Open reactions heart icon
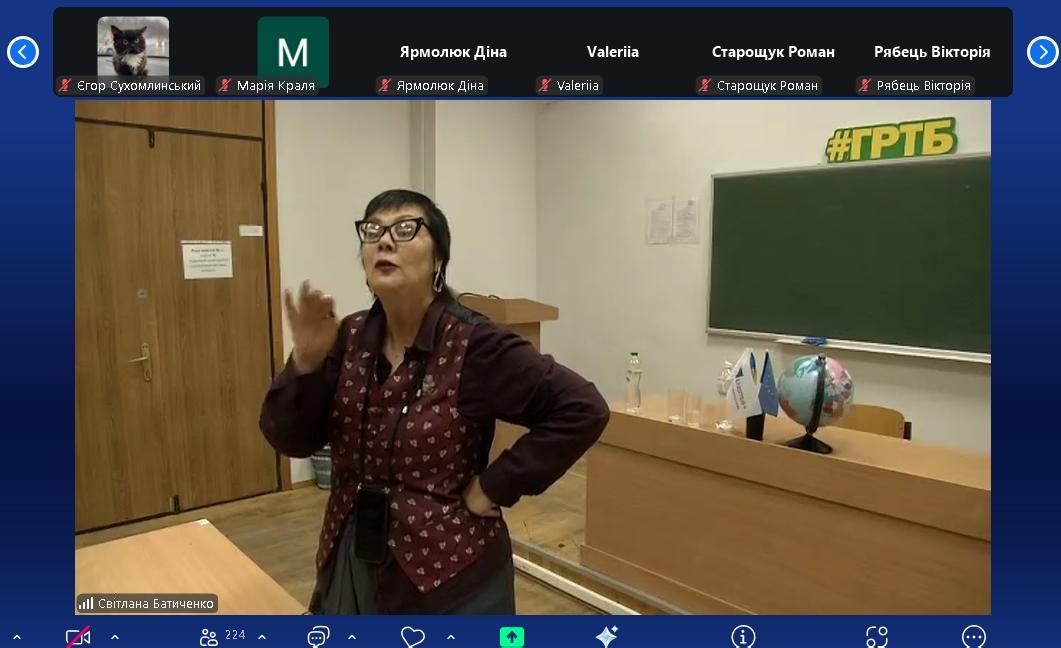 coord(413,637)
